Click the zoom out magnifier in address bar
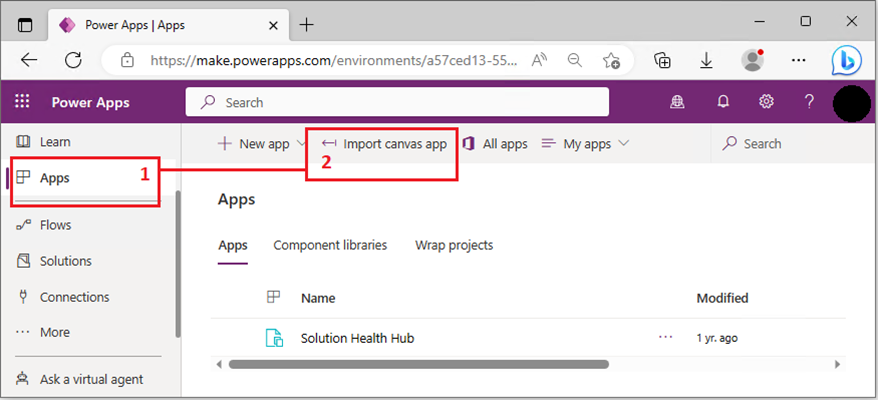This screenshot has width=878, height=400. [x=575, y=60]
